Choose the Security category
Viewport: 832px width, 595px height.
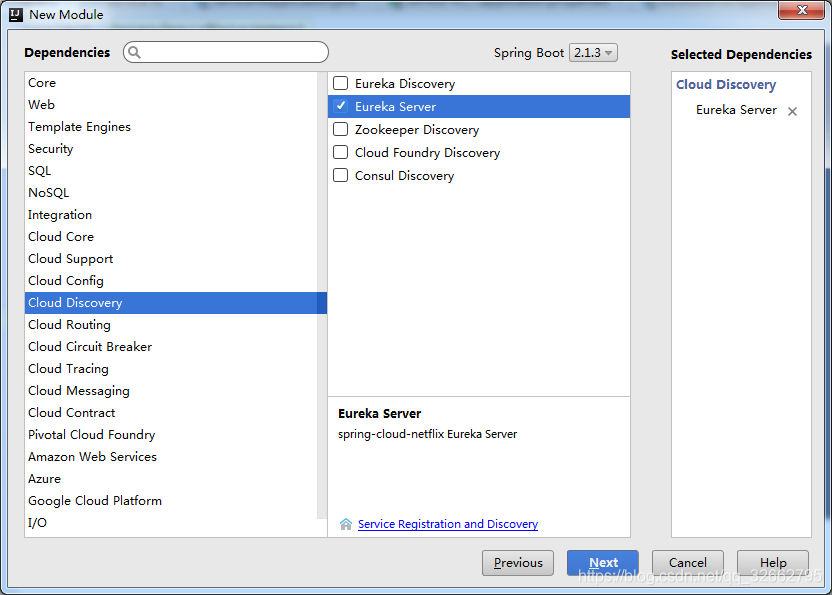(171, 149)
